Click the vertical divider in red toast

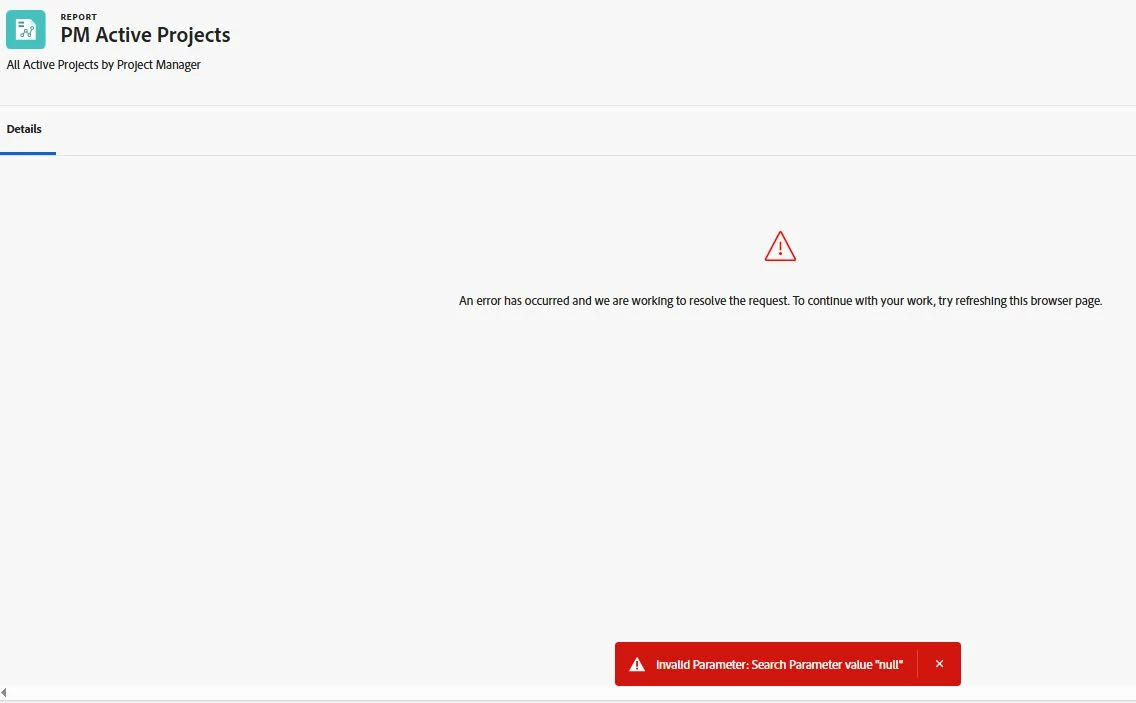point(917,664)
